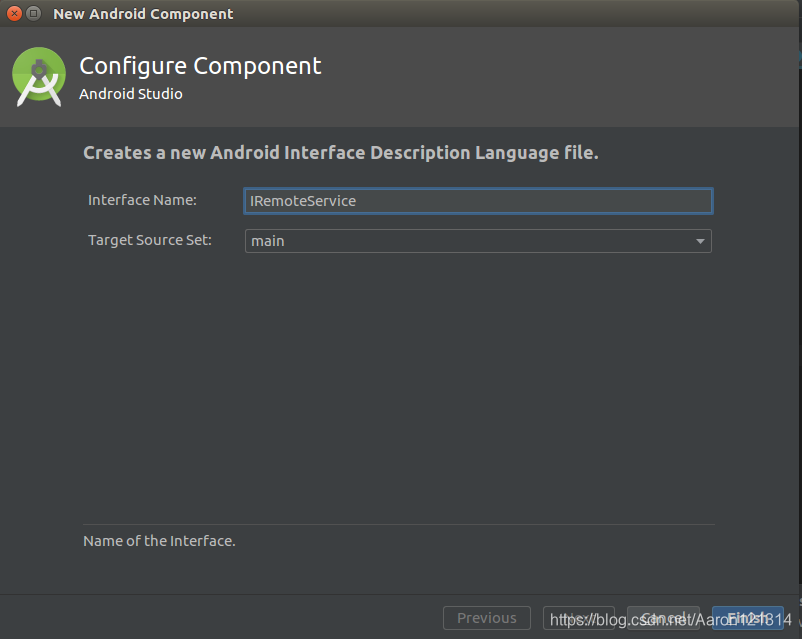
Task: Click the 'Interface Name:' label
Action: click(142, 200)
